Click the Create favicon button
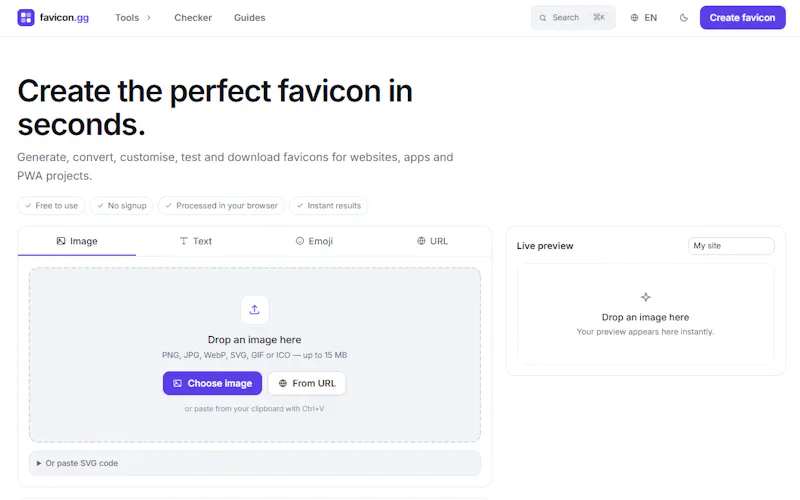The width and height of the screenshot is (800, 500). (x=742, y=17)
